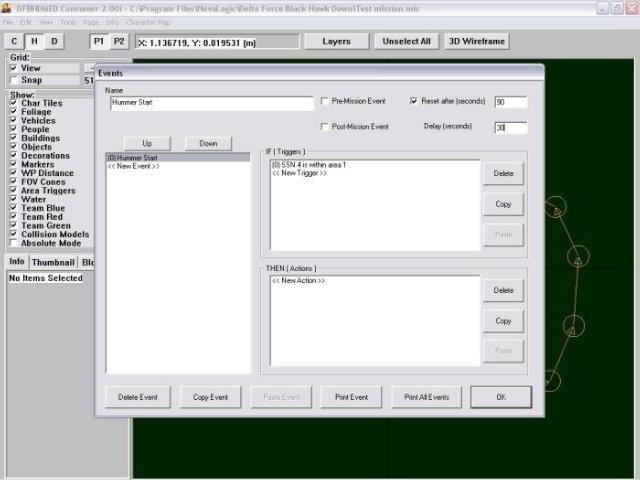Open the Layers button
640x480 pixels.
coord(335,42)
